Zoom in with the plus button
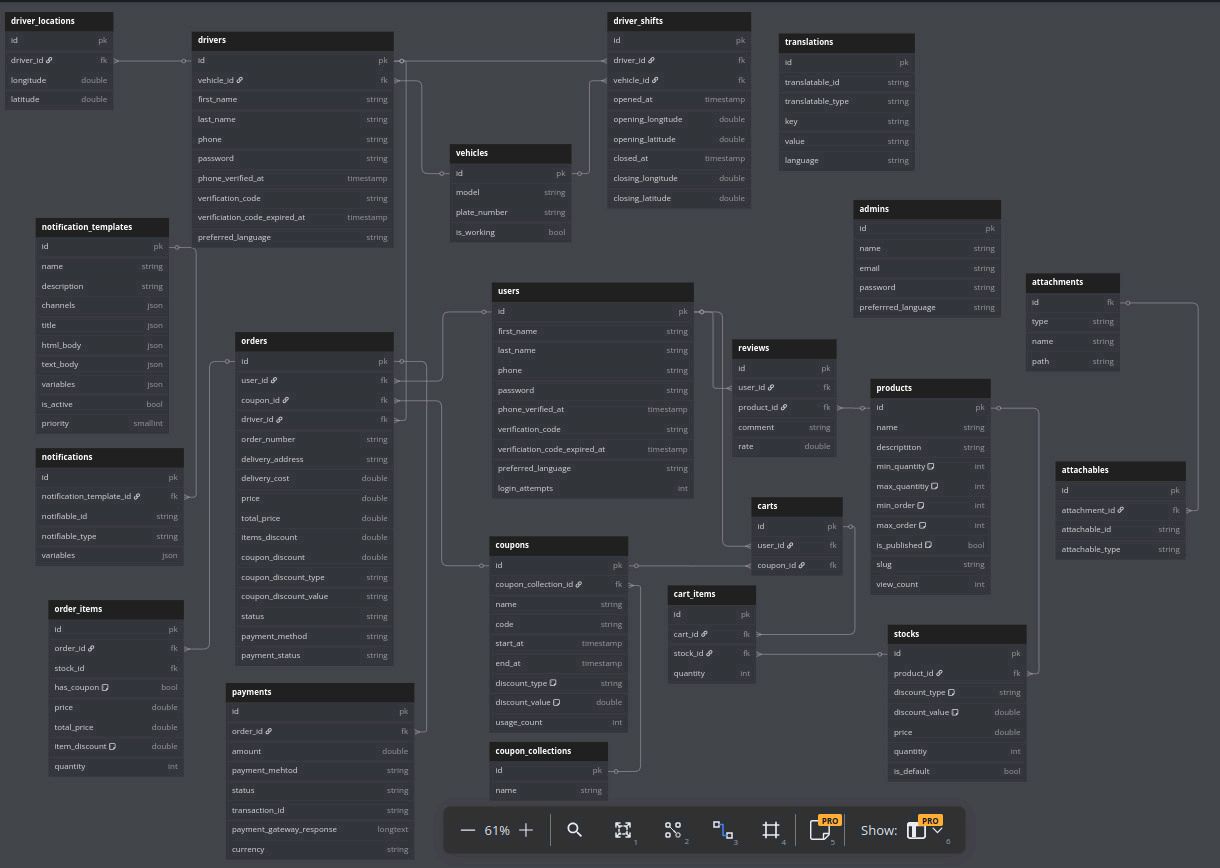The height and width of the screenshot is (868, 1220). click(x=526, y=830)
